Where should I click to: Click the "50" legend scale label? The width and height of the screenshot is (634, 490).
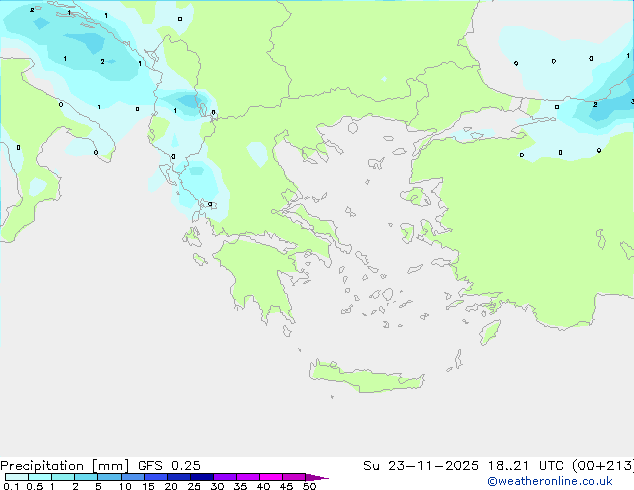[x=309, y=486]
